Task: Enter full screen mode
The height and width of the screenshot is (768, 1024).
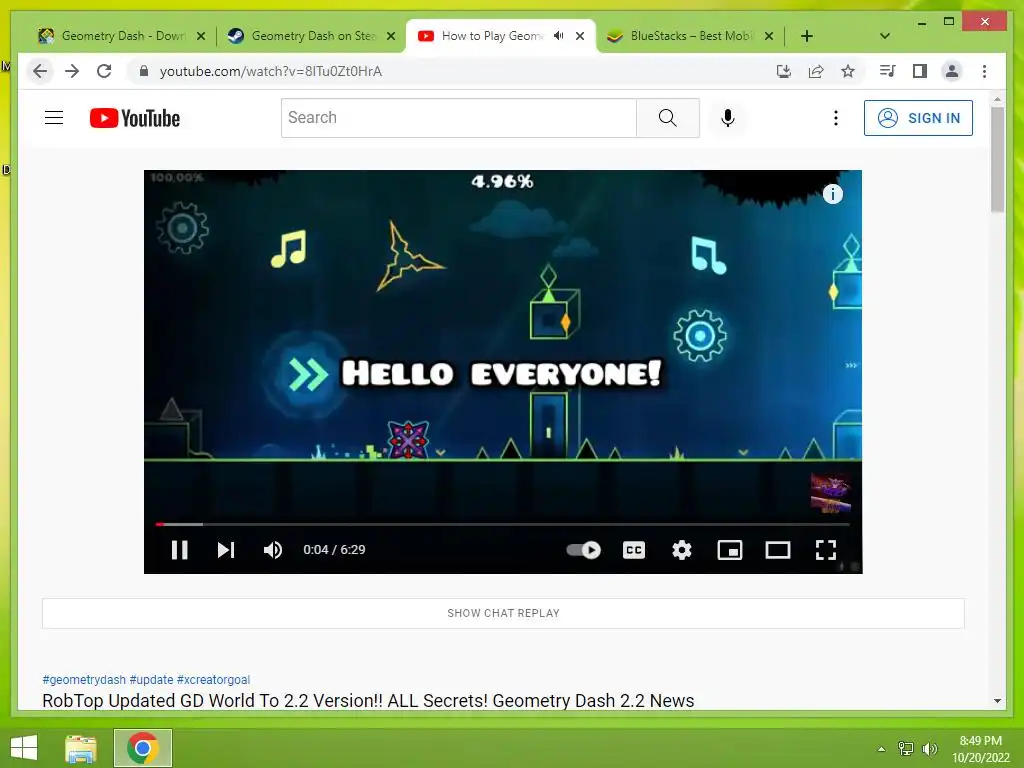Action: (825, 550)
